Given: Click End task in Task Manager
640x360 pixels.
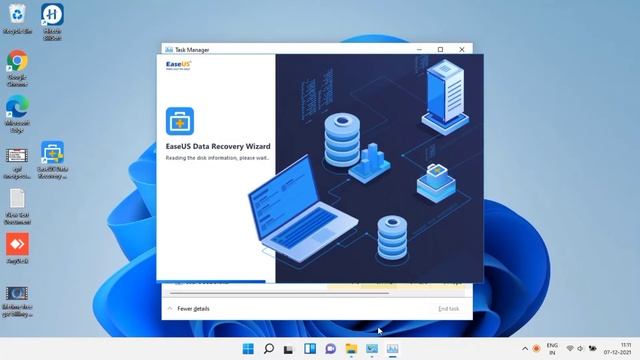Looking at the screenshot, I should pos(449,309).
